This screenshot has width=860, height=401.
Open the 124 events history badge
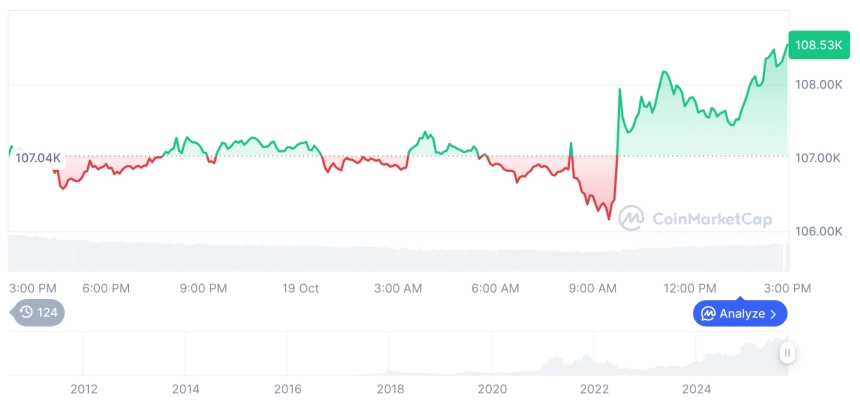[x=38, y=312]
